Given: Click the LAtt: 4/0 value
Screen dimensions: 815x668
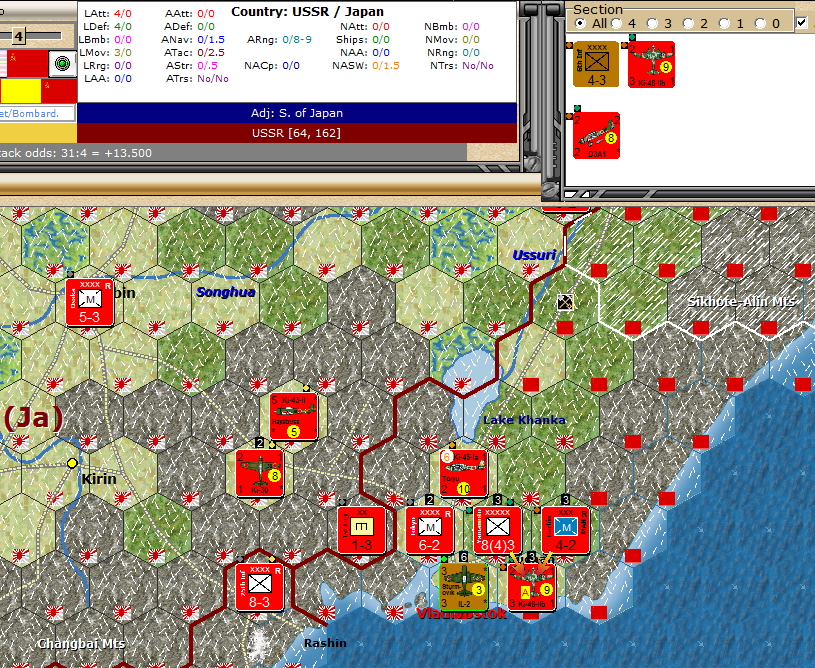Looking at the screenshot, I should click(123, 14).
